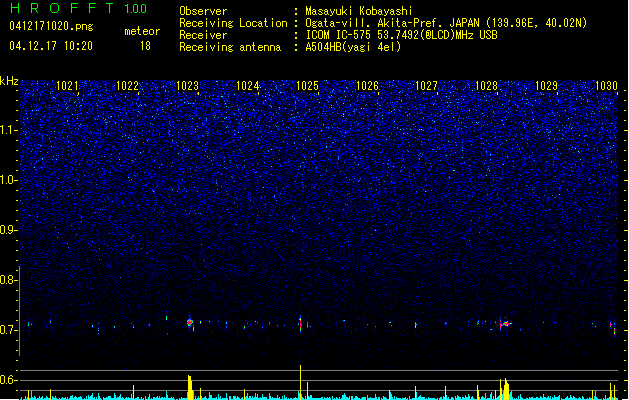This screenshot has height=400, width=629.
Task: Click the 1028 time axis label
Action: [486, 86]
